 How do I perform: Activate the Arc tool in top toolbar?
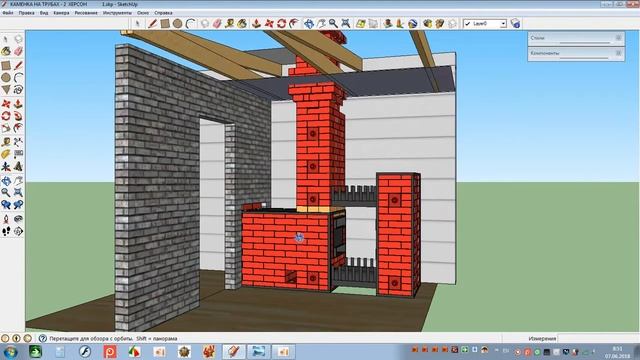190,24
